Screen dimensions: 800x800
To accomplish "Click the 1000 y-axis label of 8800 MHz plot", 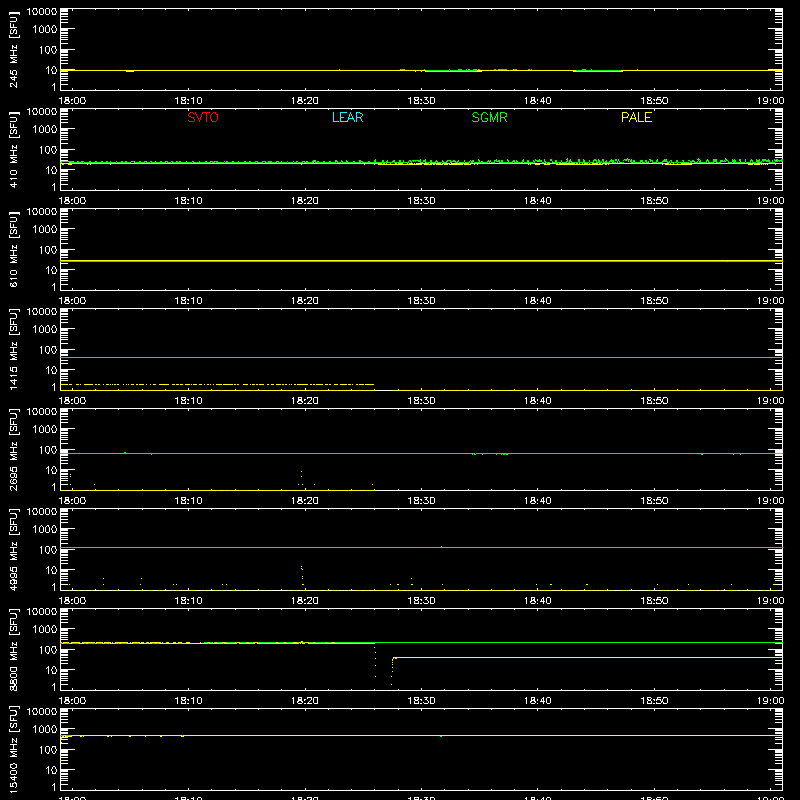I will [x=45, y=630].
